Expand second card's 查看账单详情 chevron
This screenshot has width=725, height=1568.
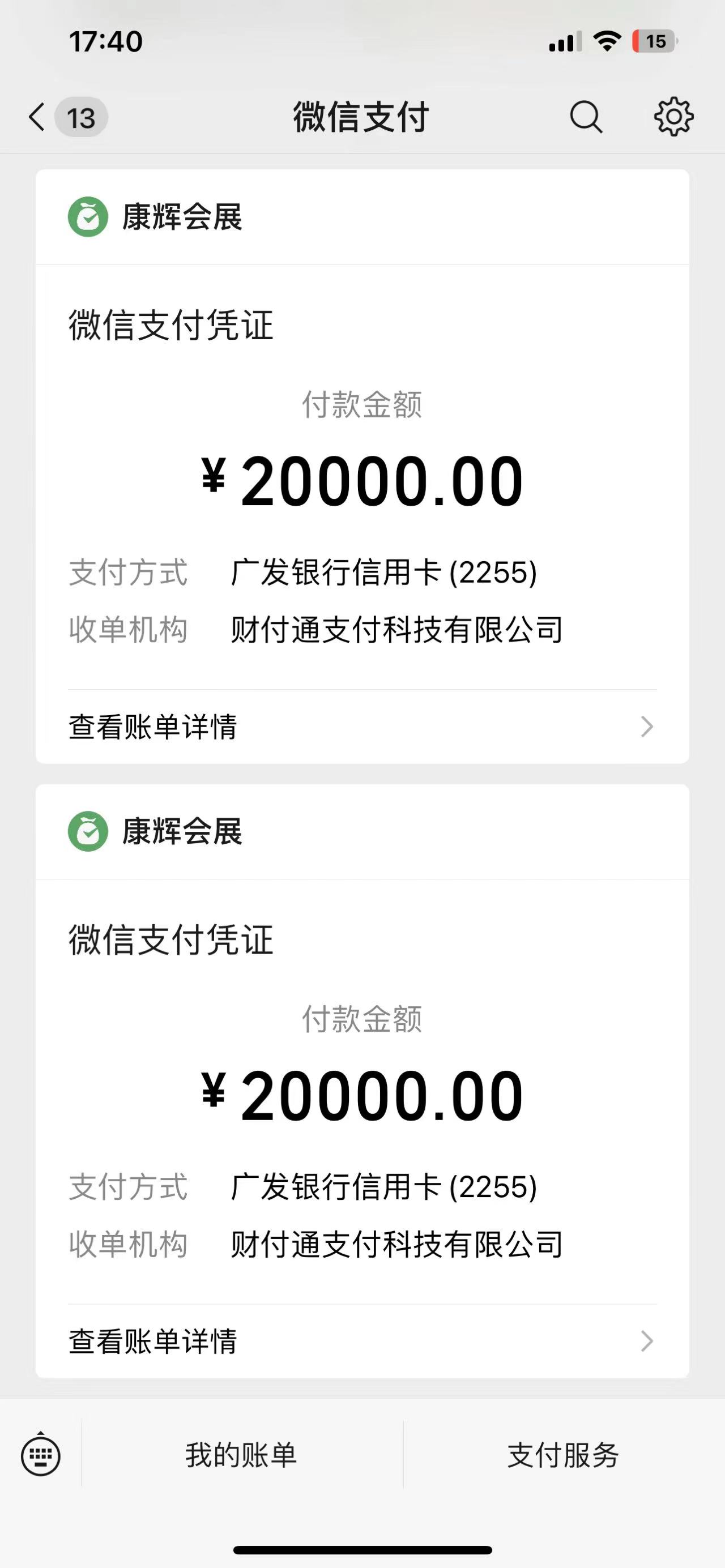coord(646,1341)
